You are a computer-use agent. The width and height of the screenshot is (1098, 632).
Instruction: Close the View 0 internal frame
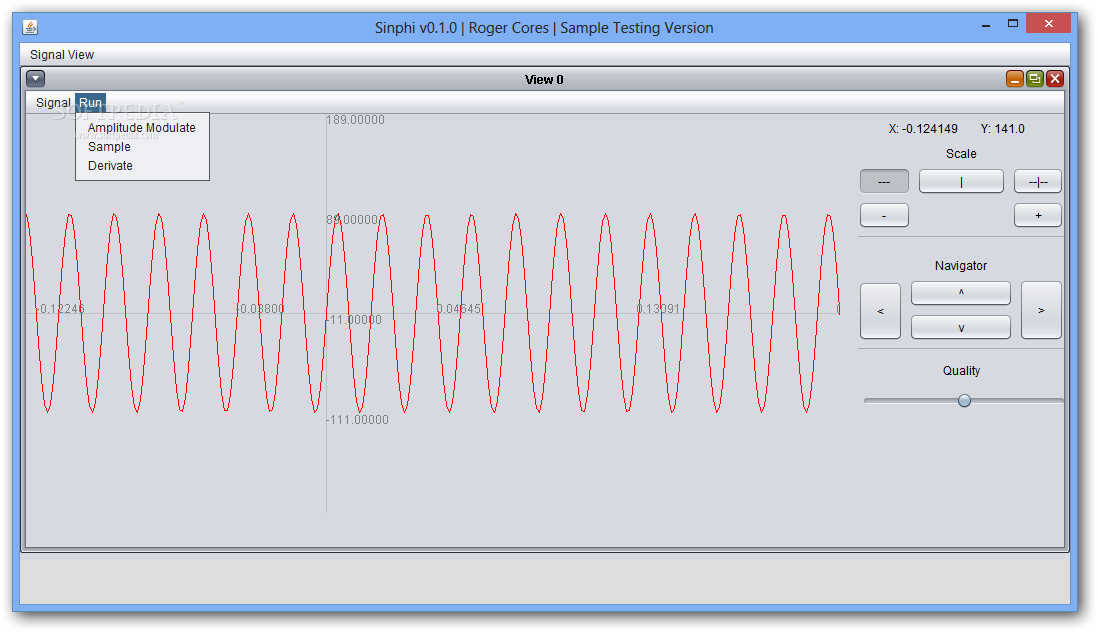pyautogui.click(x=1055, y=78)
